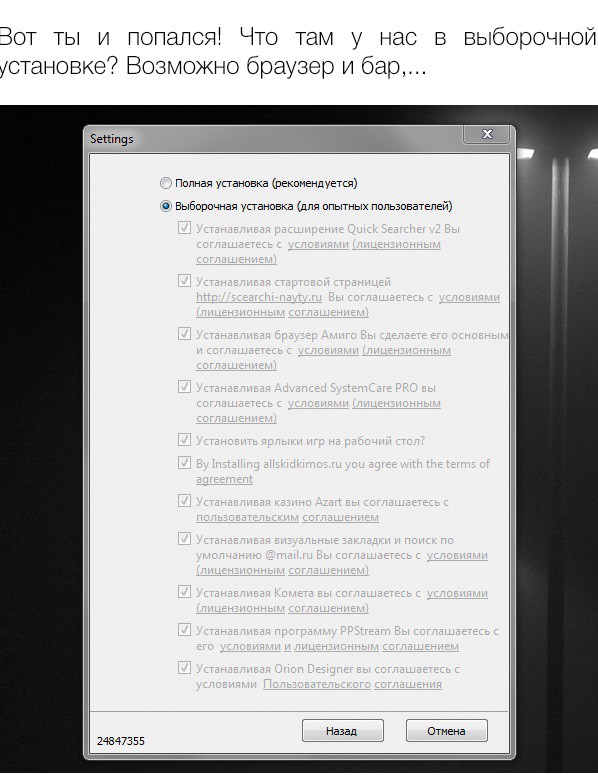Uncheck the Амиго browser checkbox
598x775 pixels.
184,334
